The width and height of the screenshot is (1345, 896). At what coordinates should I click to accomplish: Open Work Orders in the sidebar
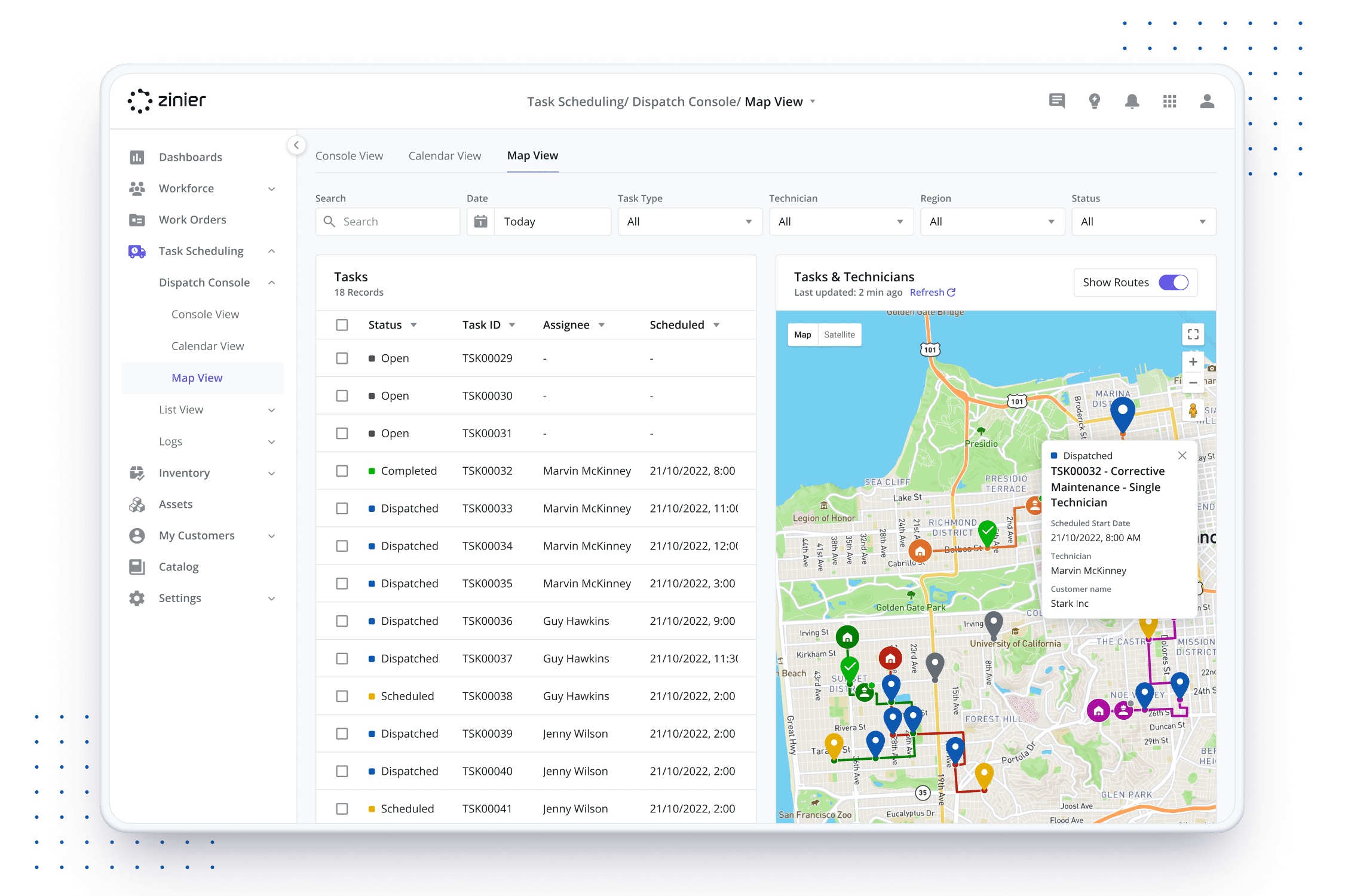[192, 220]
